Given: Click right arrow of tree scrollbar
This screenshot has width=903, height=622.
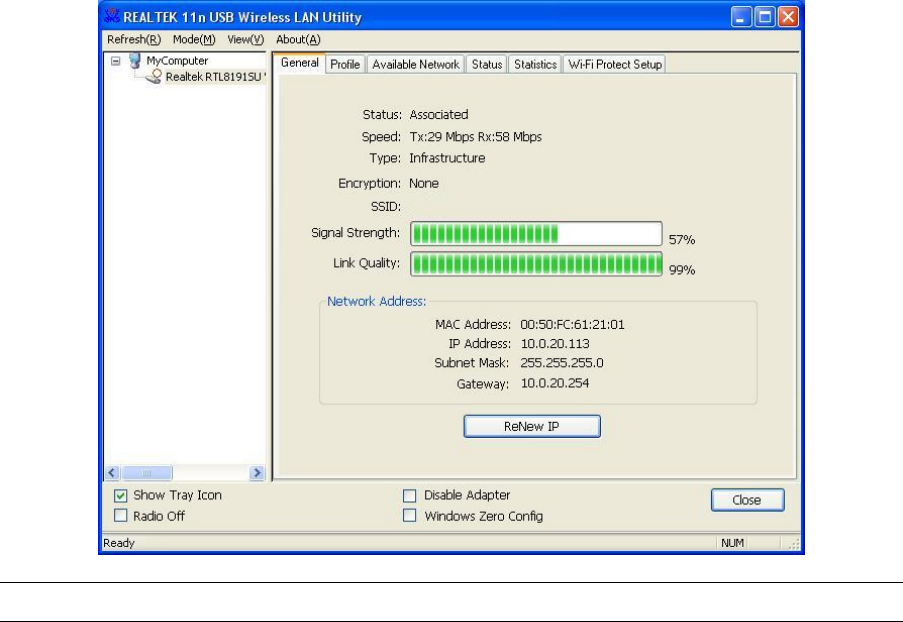Looking at the screenshot, I should coord(257,473).
